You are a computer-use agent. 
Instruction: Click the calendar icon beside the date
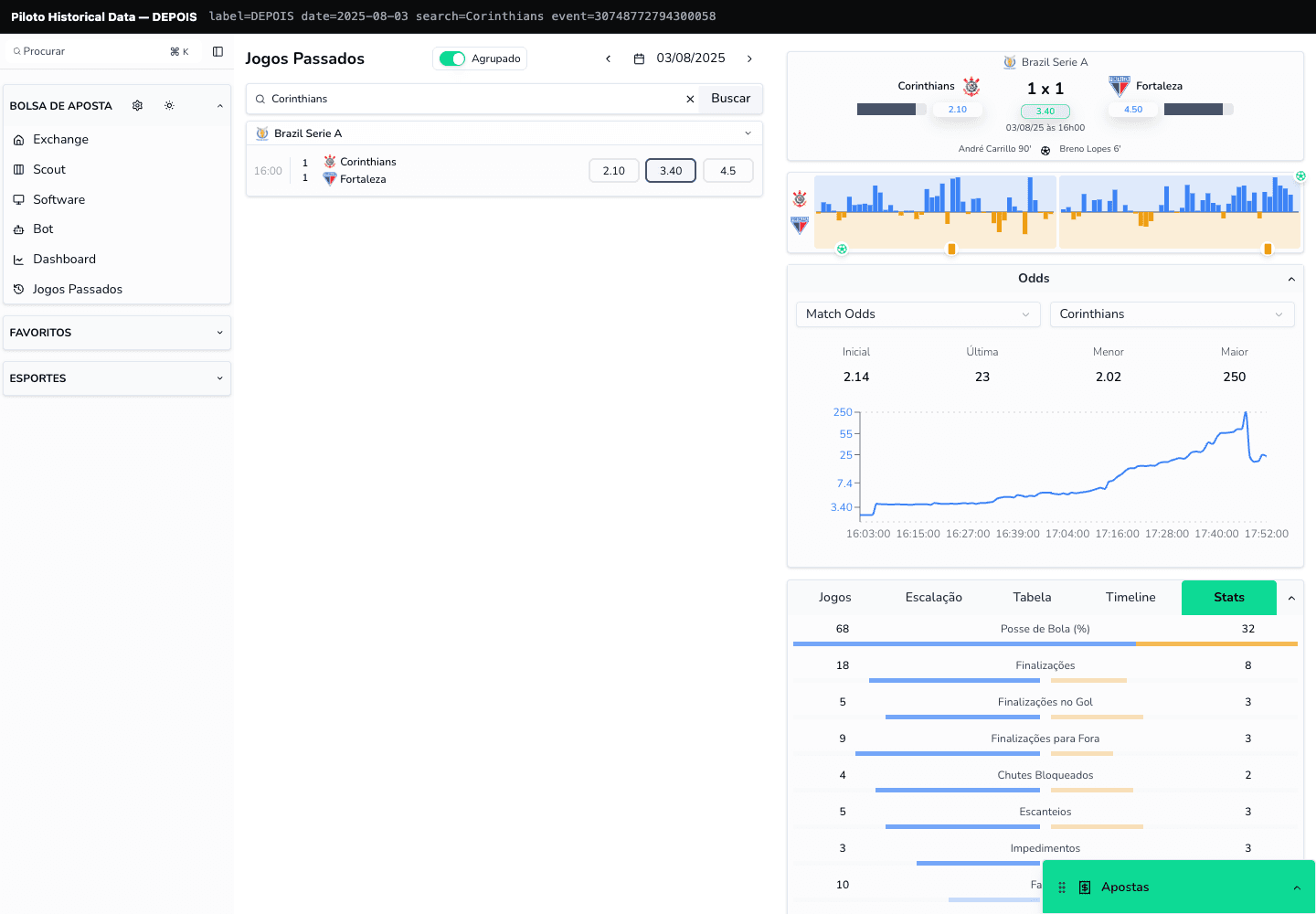pyautogui.click(x=639, y=58)
